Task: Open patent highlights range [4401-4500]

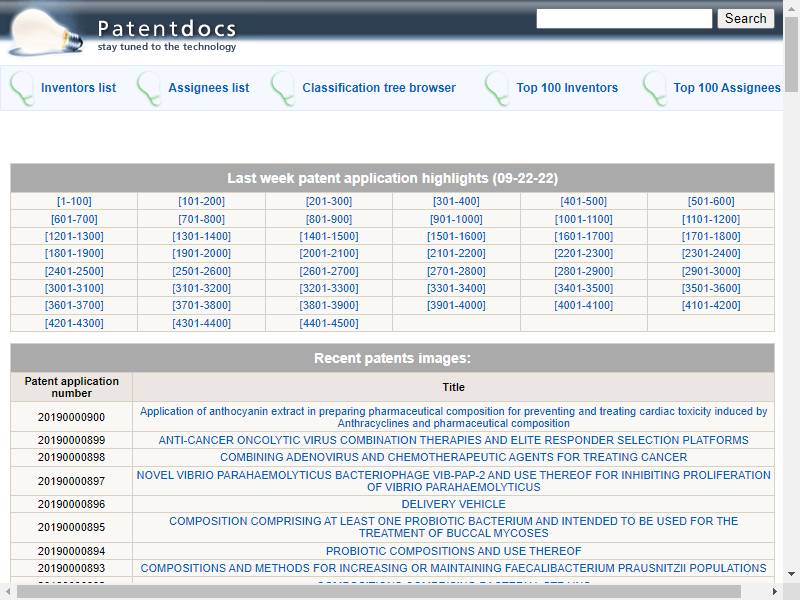Action: click(329, 323)
